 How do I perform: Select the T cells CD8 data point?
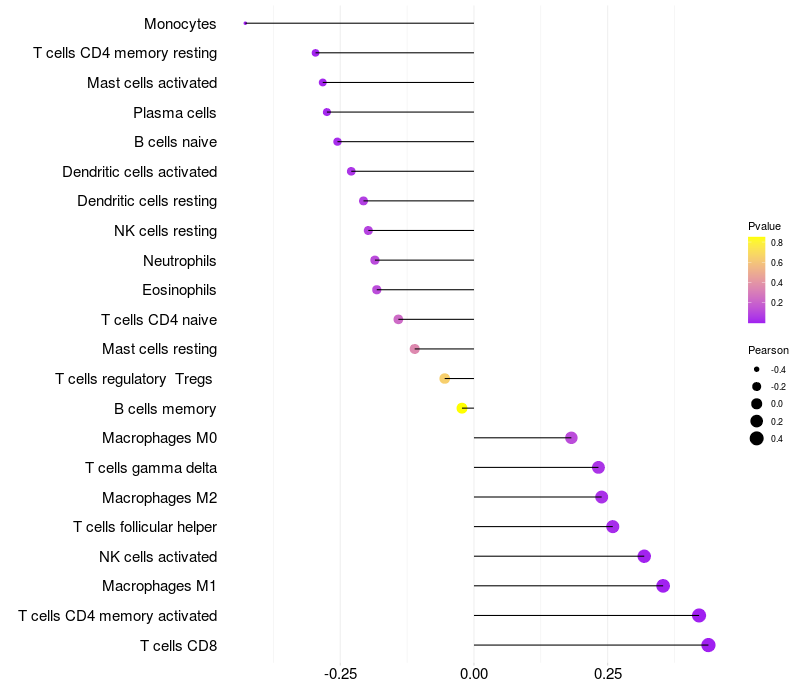click(x=708, y=645)
